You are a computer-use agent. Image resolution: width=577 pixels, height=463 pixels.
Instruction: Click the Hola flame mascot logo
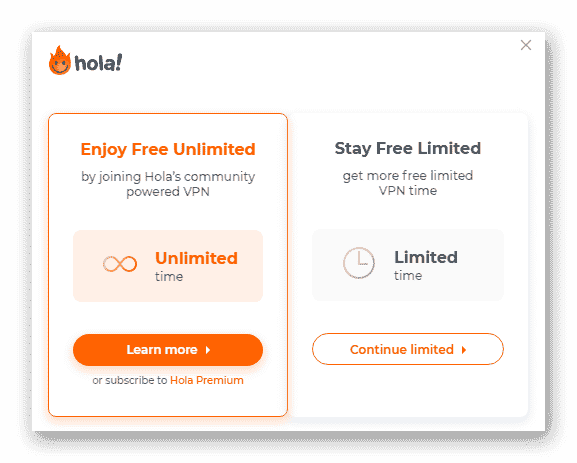(x=60, y=60)
